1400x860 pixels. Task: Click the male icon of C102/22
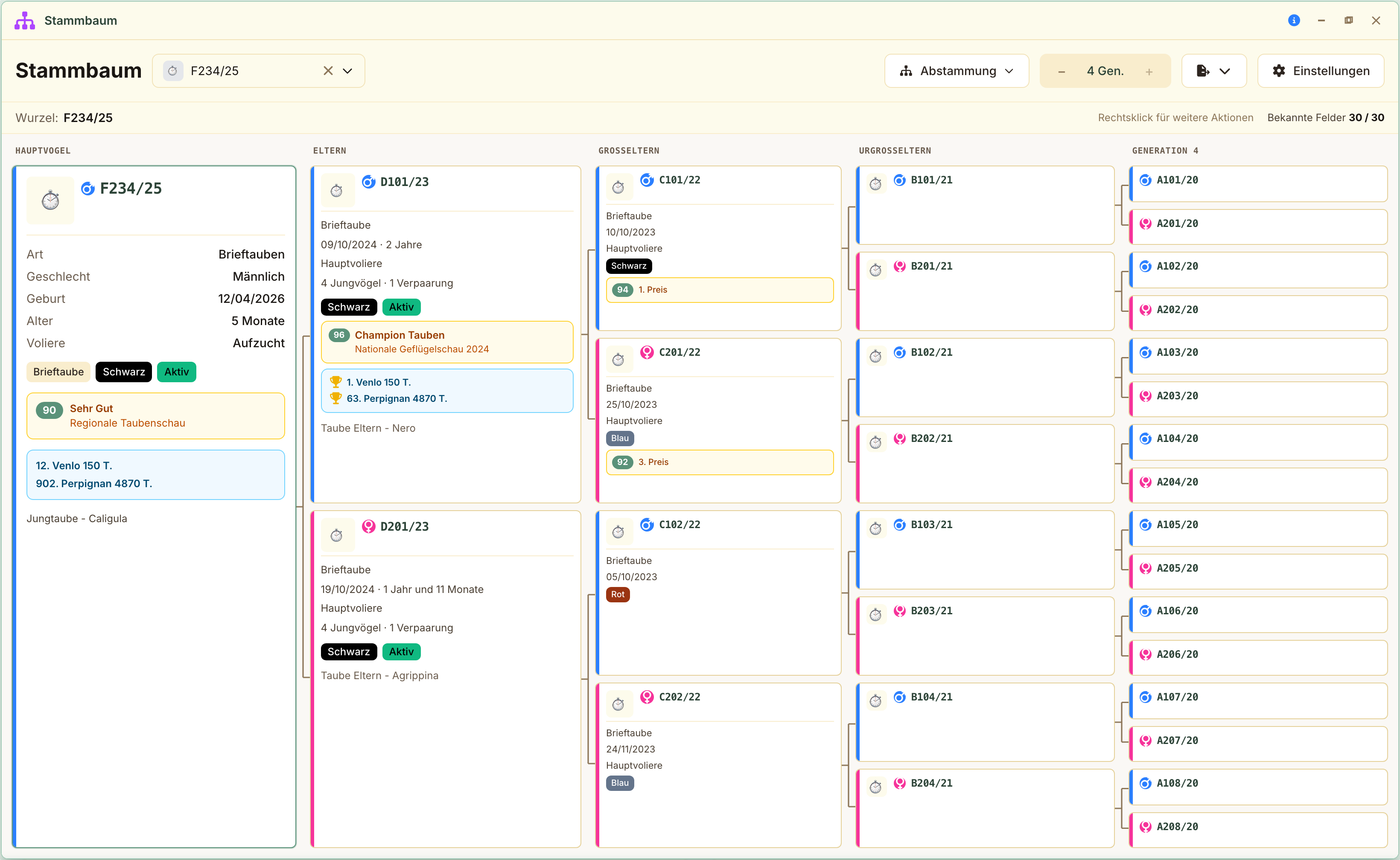(x=647, y=524)
